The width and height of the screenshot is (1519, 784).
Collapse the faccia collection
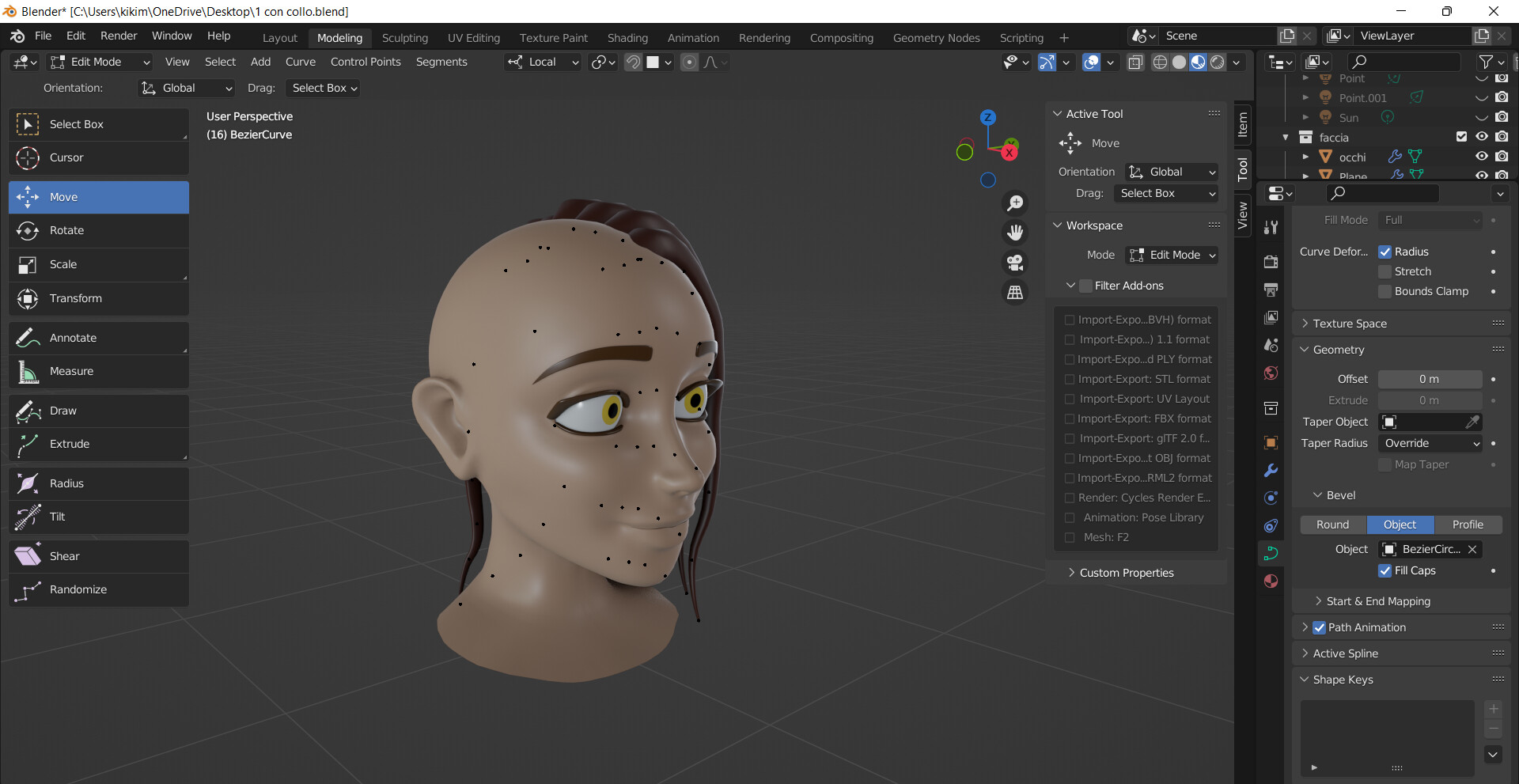(1286, 137)
